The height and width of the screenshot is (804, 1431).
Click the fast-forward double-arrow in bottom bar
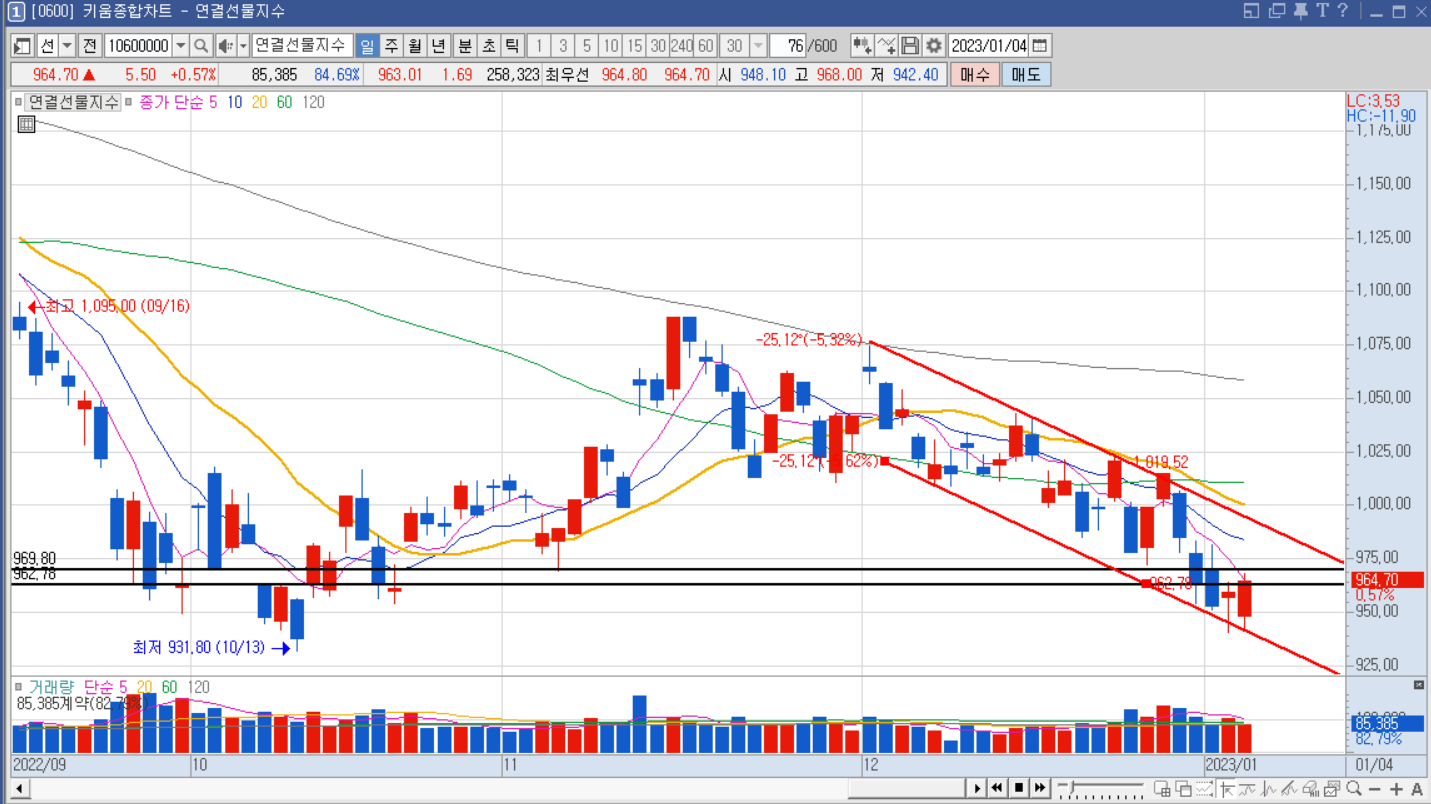click(1040, 788)
